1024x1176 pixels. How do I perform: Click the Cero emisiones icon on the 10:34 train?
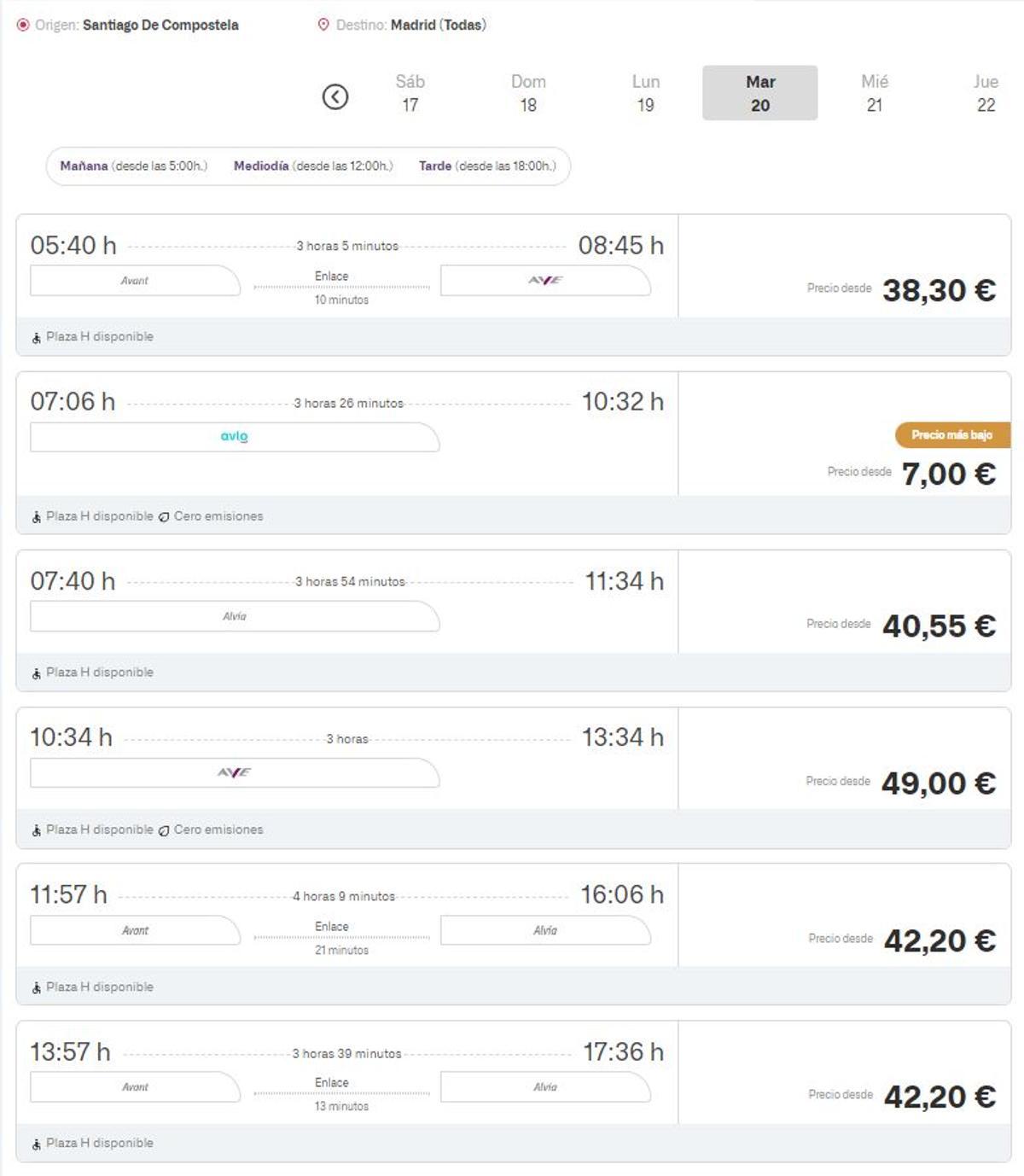[162, 829]
